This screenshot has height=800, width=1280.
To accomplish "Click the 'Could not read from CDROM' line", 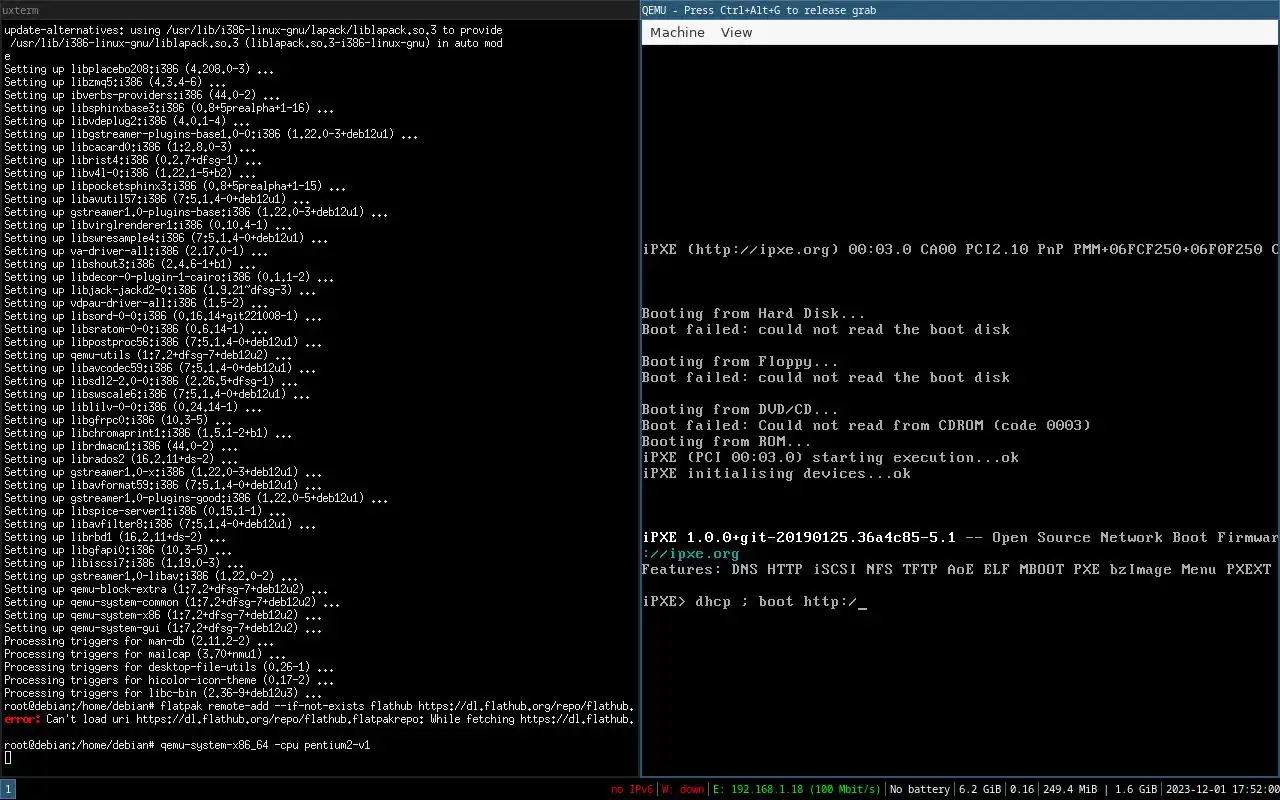I will [x=866, y=425].
